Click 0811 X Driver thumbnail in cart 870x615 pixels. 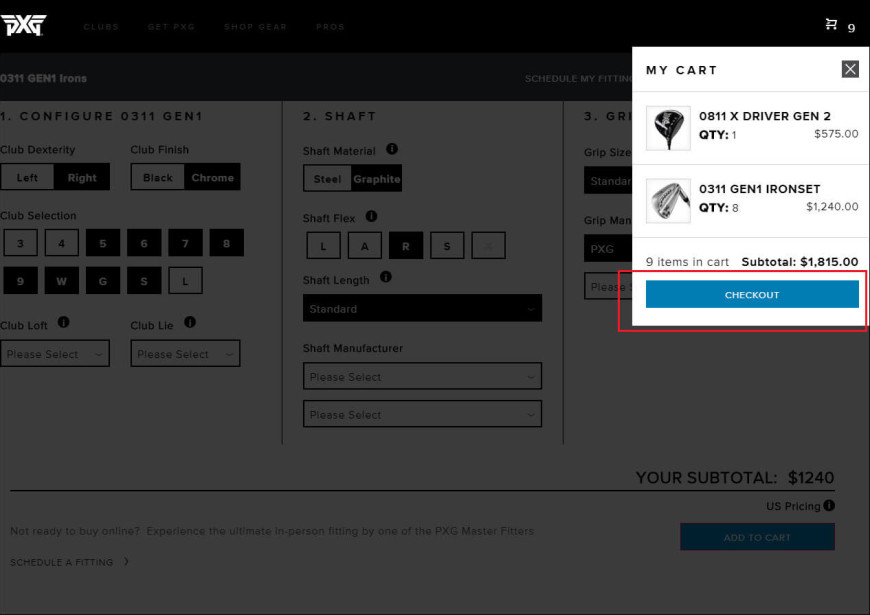(x=668, y=128)
